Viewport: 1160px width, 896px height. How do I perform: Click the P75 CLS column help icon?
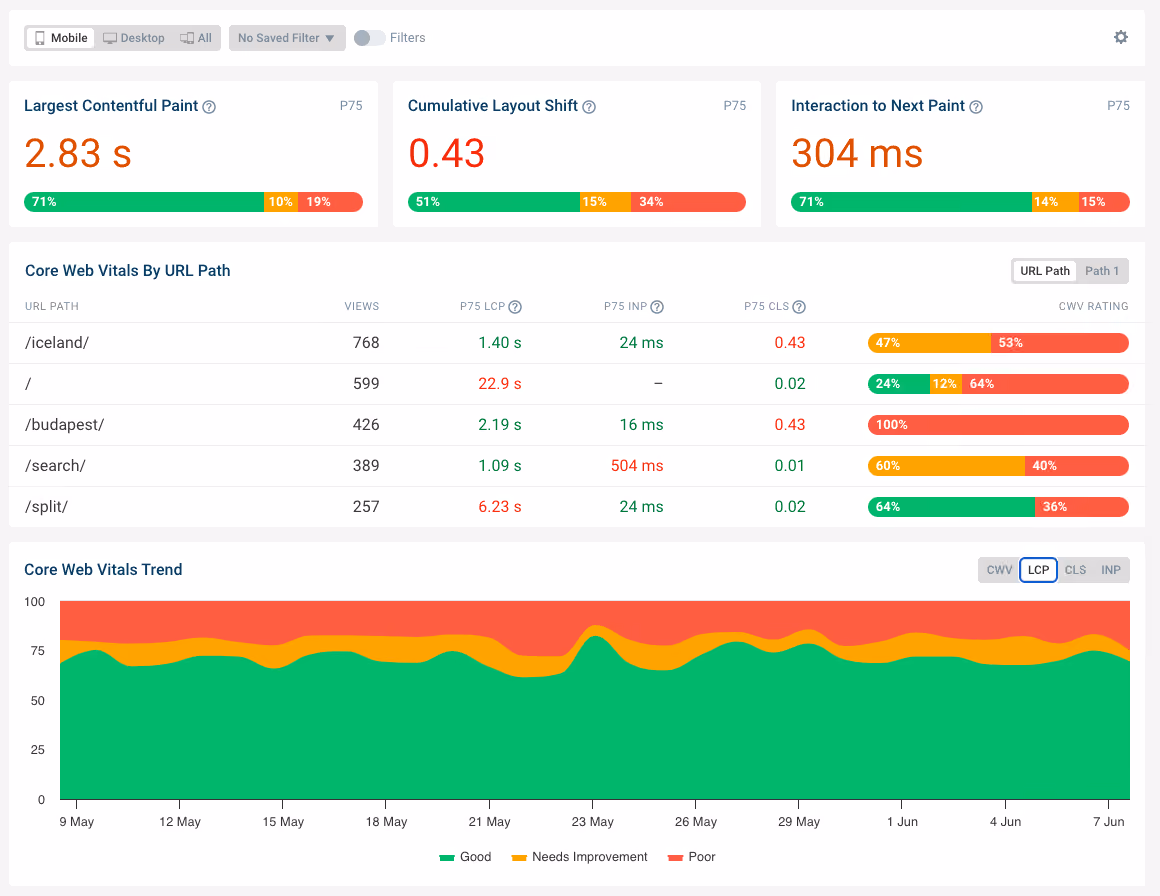coord(799,307)
